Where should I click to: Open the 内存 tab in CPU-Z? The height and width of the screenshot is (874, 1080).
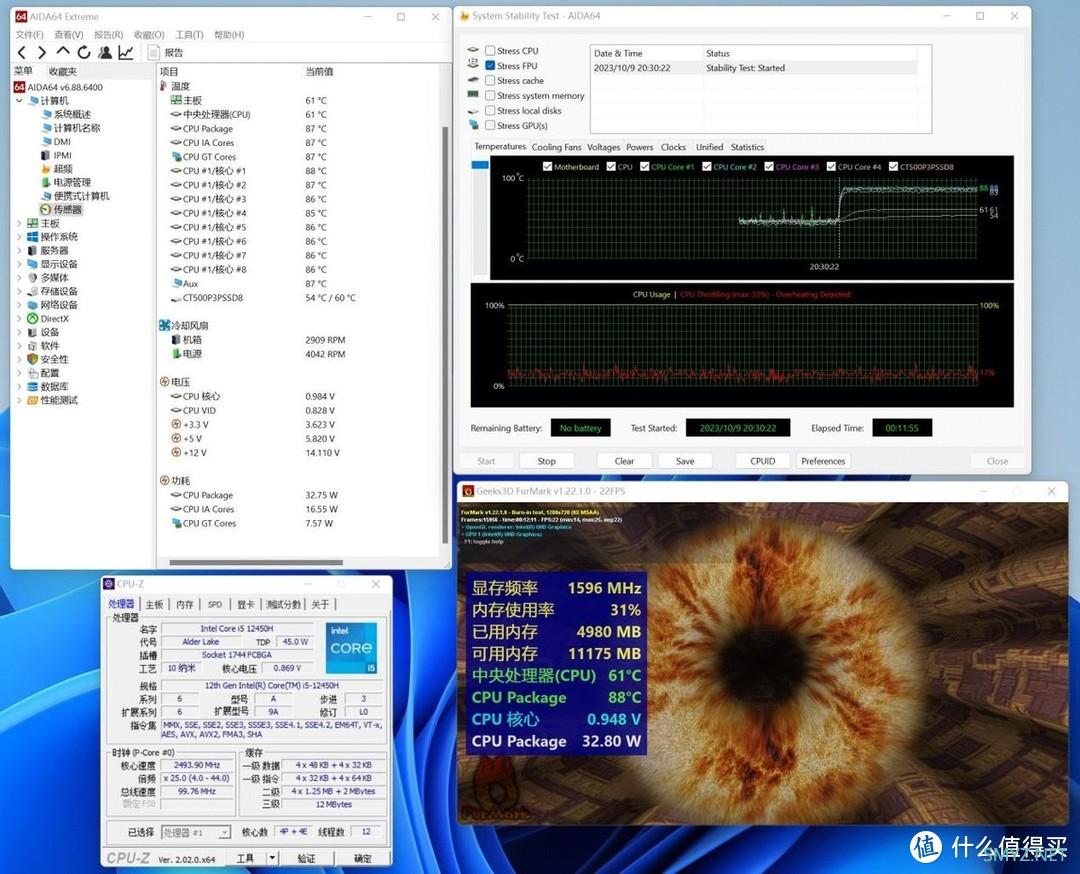[x=185, y=605]
